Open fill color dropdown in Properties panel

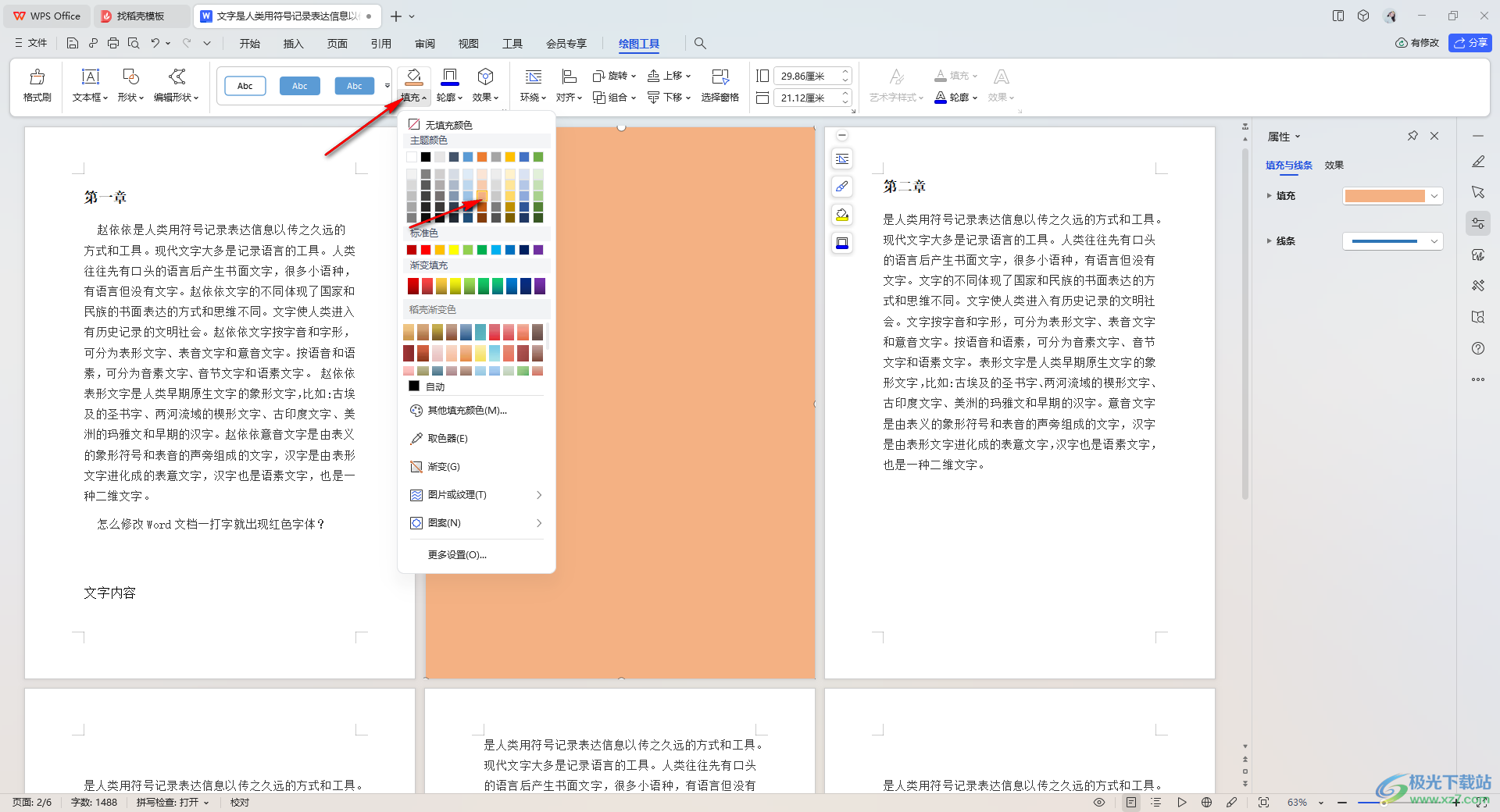1434,196
